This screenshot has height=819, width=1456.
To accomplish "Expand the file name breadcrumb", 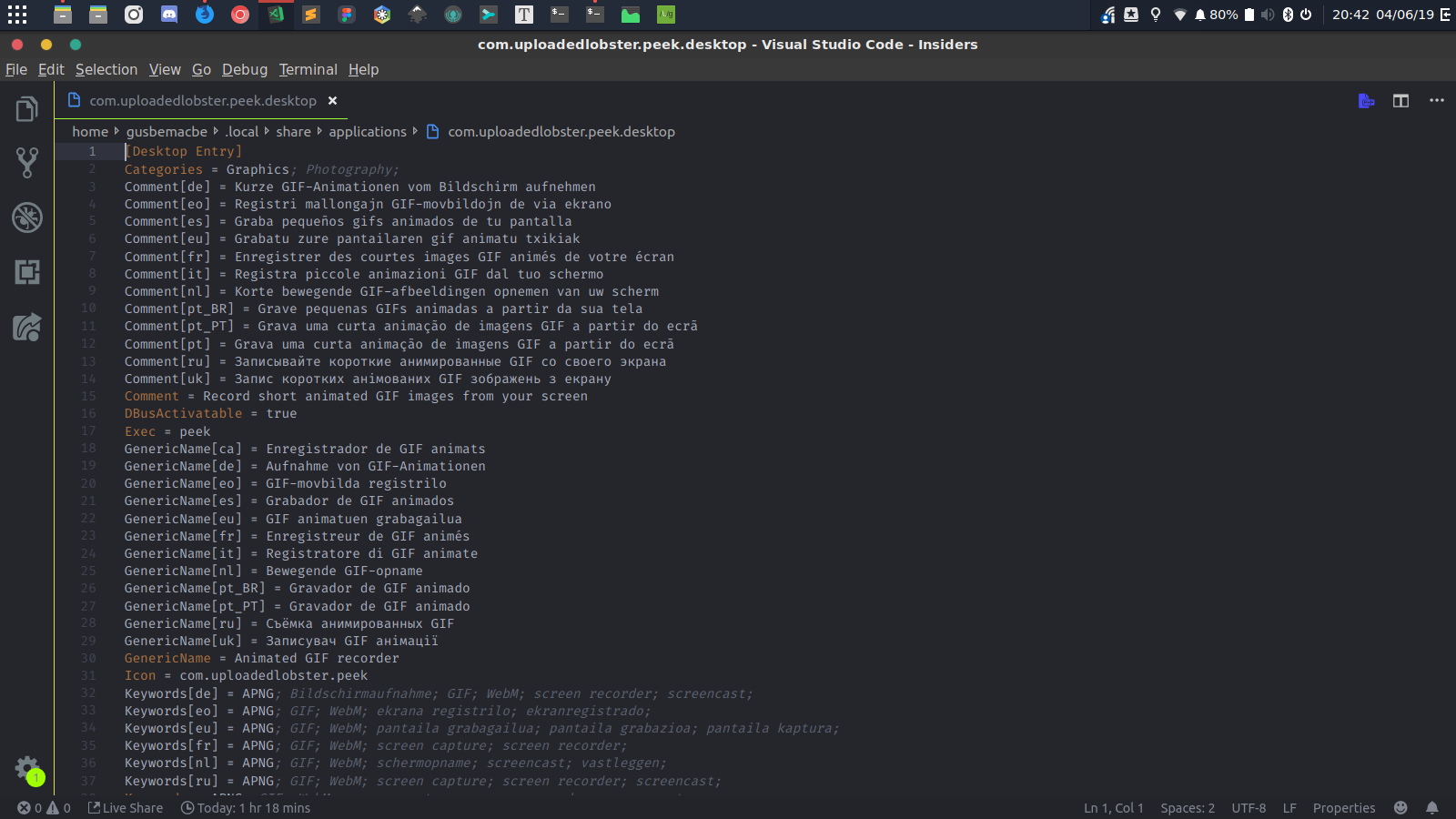I will click(x=551, y=132).
